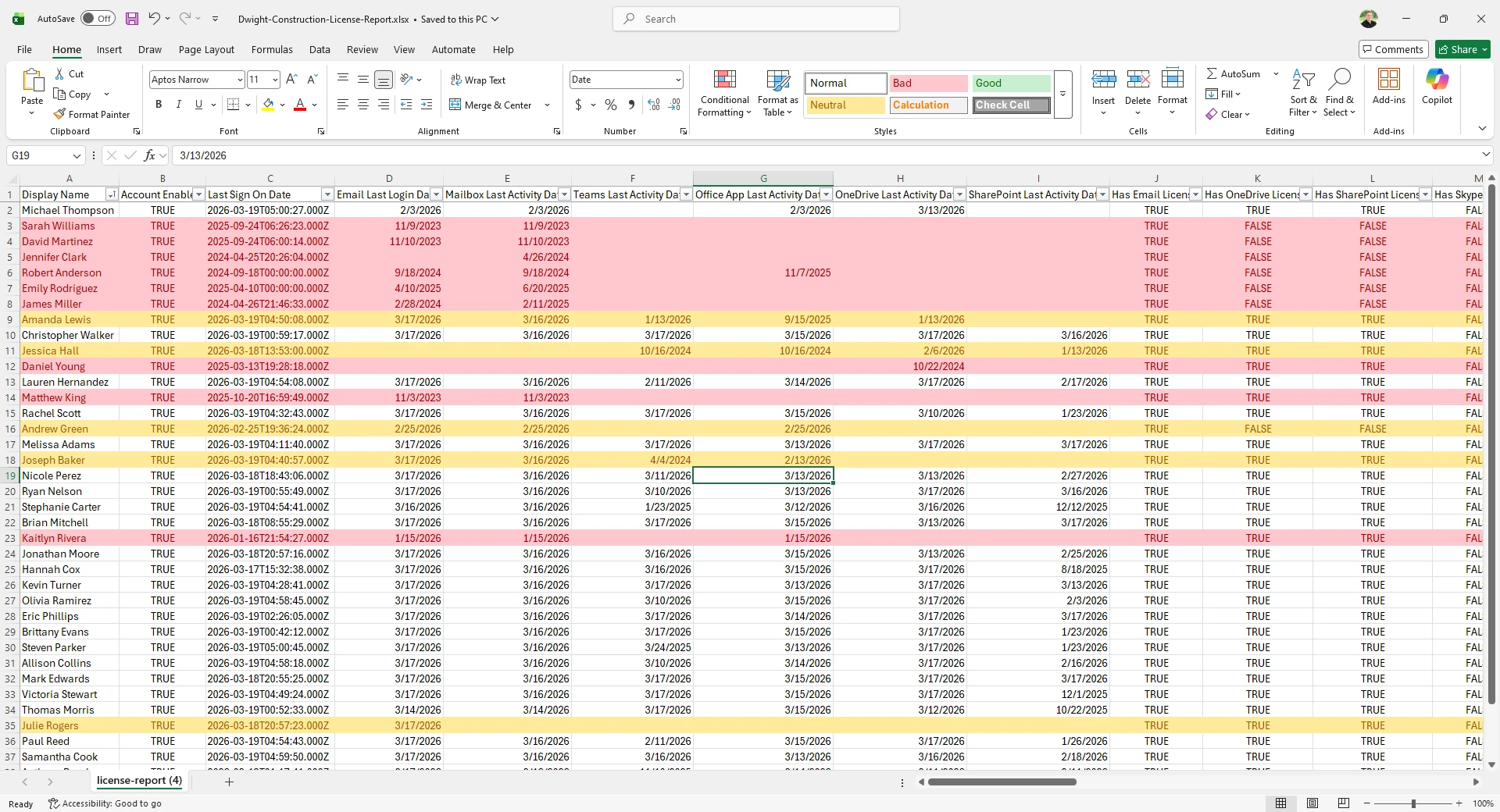This screenshot has height=812, width=1500.
Task: Open the Display Name column filter
Action: [x=112, y=194]
